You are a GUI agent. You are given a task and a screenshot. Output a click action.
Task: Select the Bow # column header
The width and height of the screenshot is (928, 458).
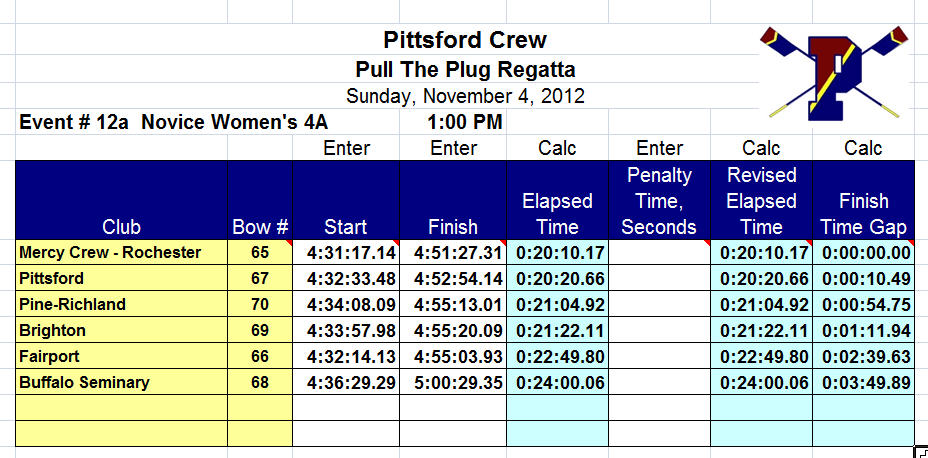pyautogui.click(x=260, y=200)
